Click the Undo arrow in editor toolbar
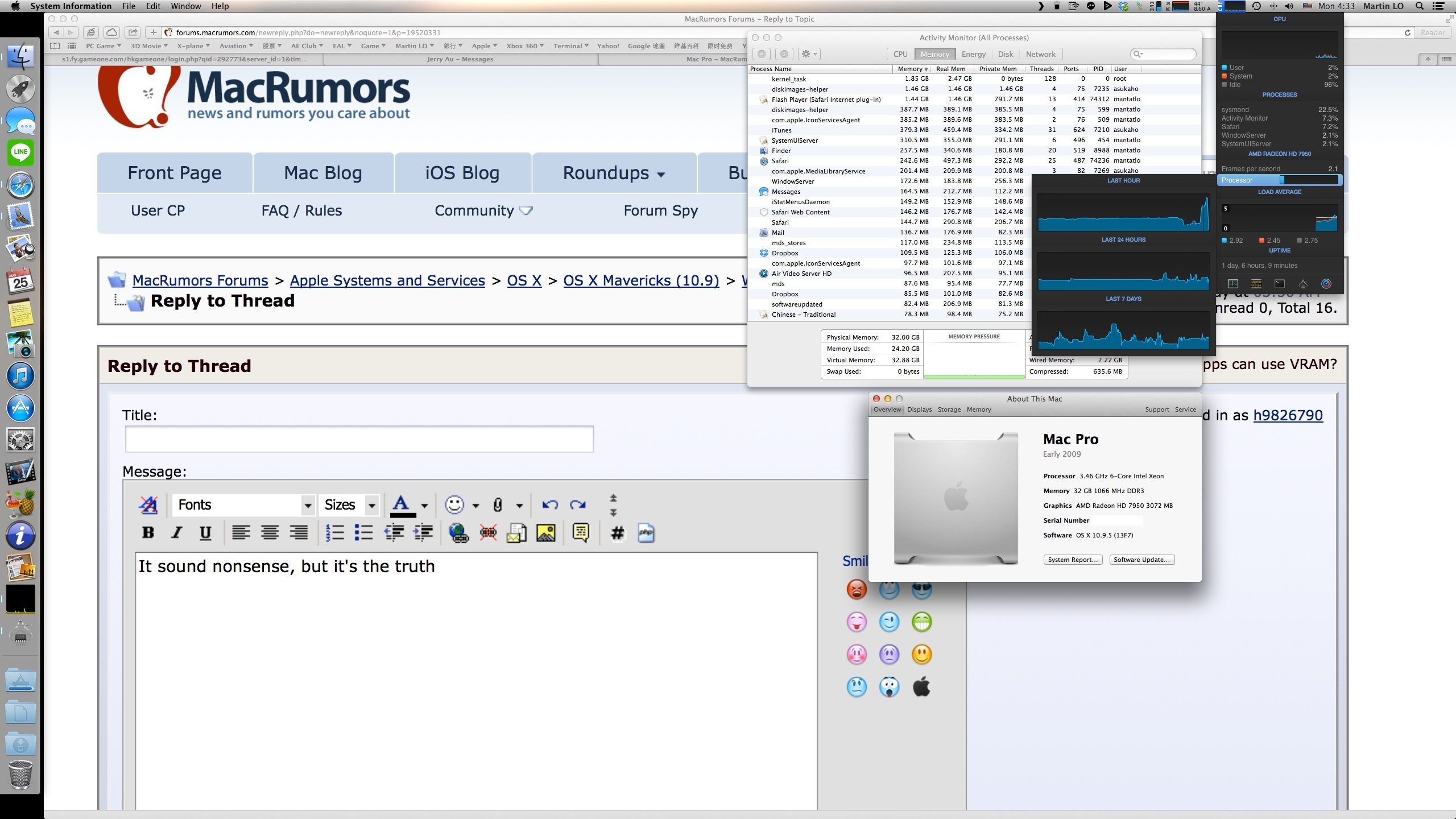This screenshot has height=819, width=1456. click(549, 504)
